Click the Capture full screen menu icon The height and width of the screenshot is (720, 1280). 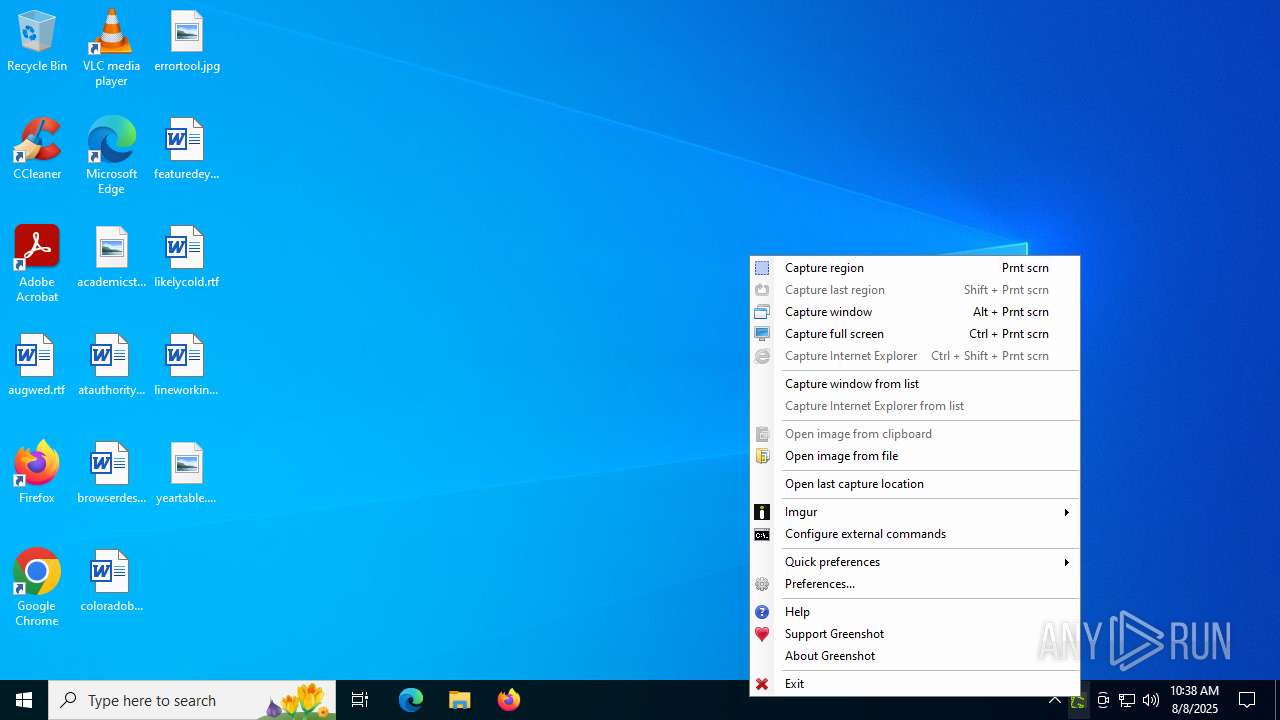762,334
